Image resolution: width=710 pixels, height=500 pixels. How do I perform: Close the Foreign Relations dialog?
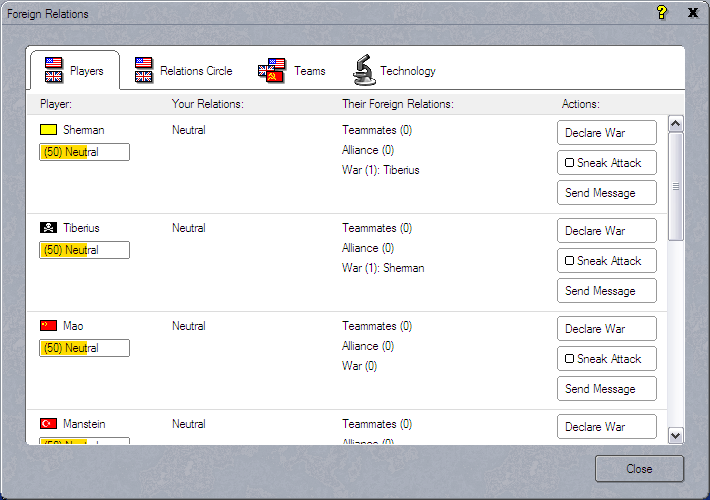(x=639, y=469)
